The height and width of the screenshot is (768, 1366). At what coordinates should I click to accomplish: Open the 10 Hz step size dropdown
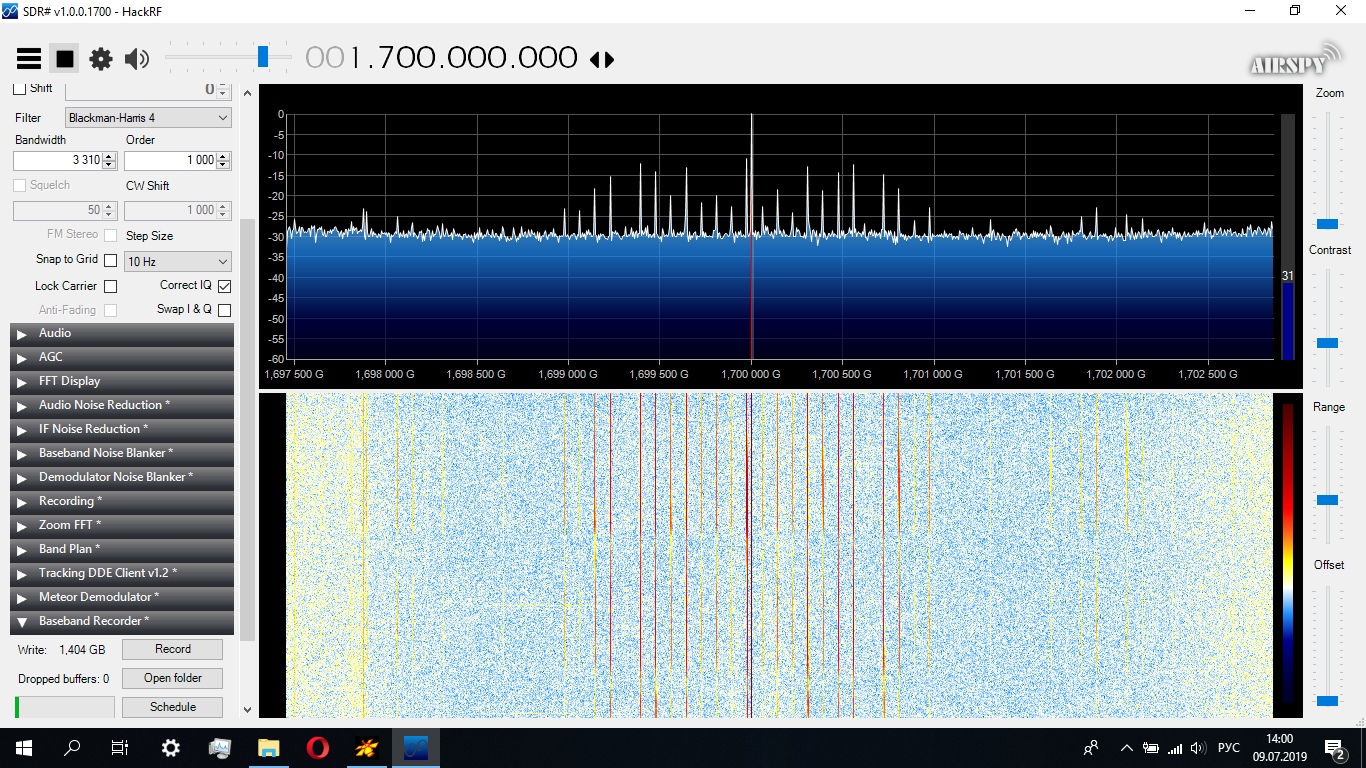point(178,262)
